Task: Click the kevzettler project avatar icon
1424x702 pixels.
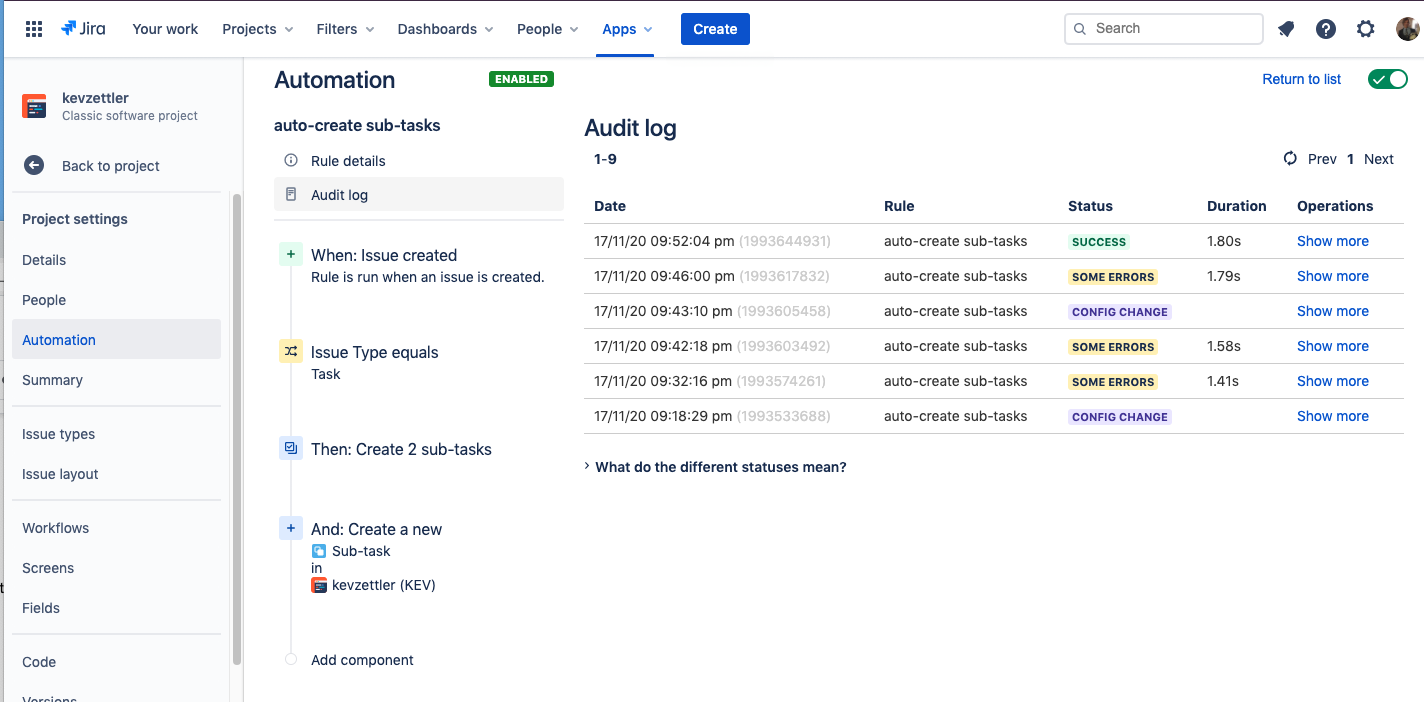Action: 35,105
